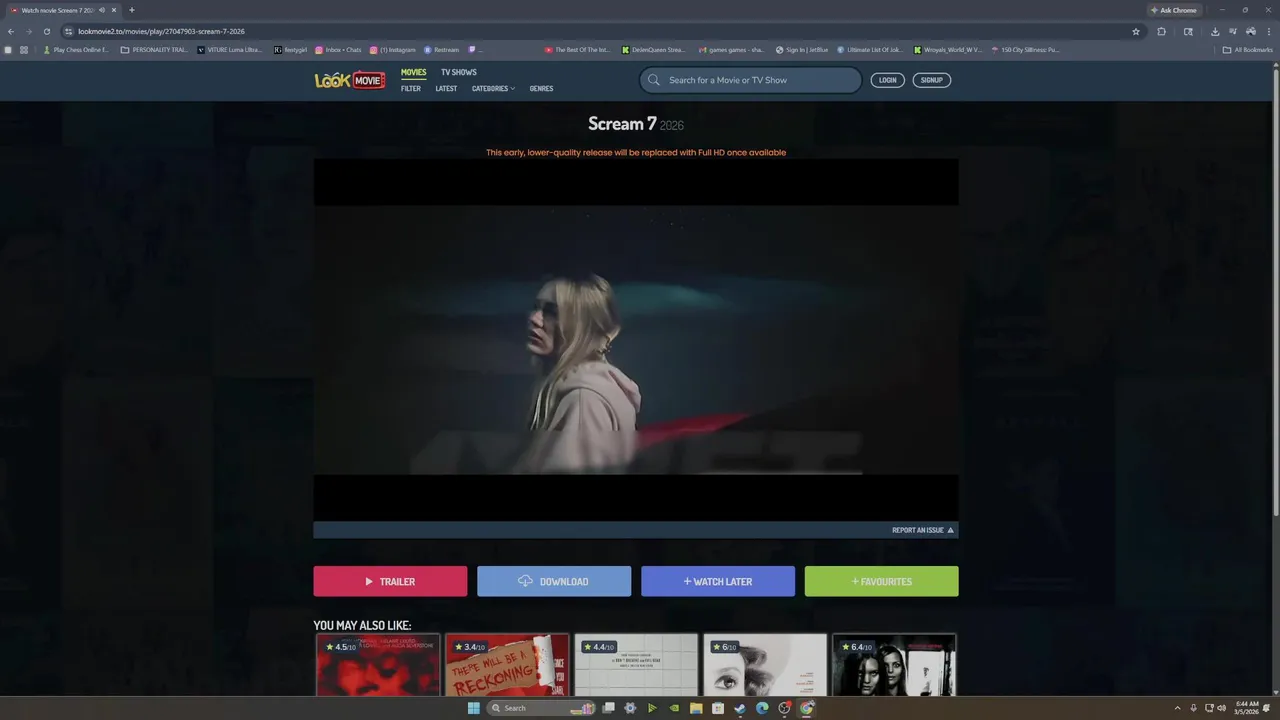Open the DeleteQueen Stream bookmark

pyautogui.click(x=654, y=49)
